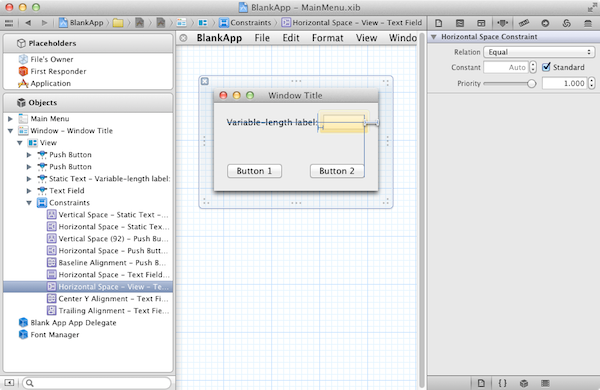Click the Constant stepper arrows
600x390 pixels.
[x=533, y=67]
